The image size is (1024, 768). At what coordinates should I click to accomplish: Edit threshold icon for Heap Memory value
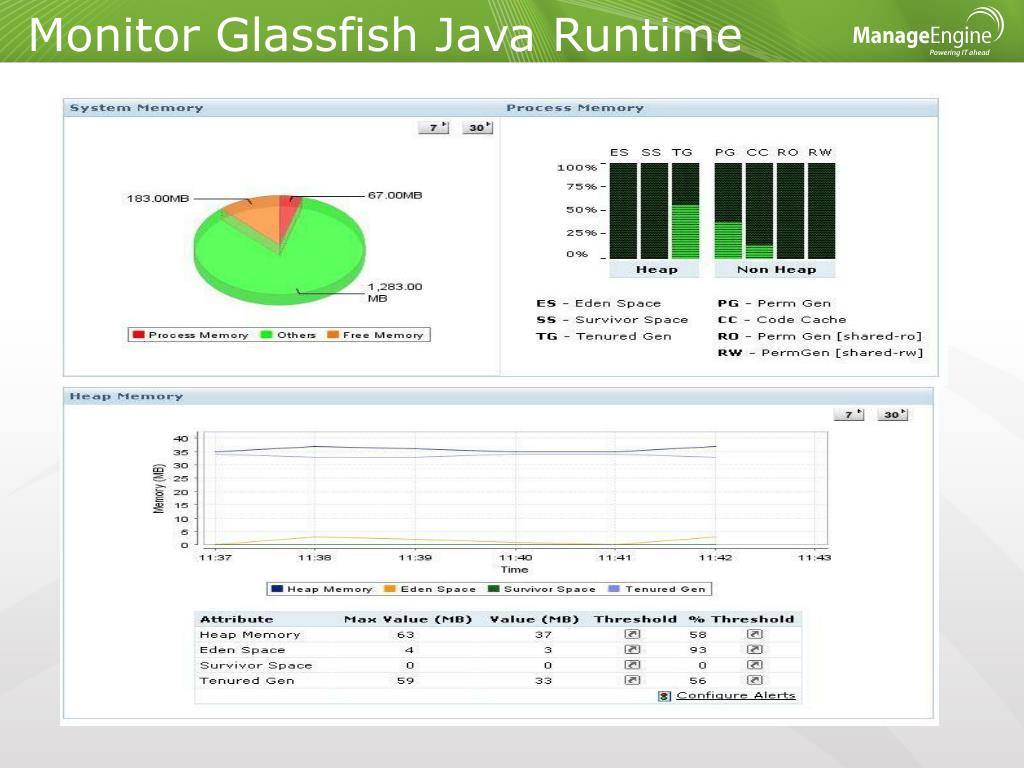[x=632, y=634]
